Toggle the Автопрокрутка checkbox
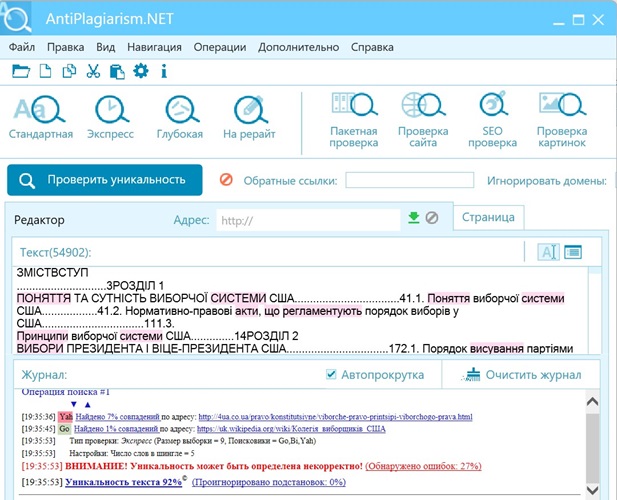 pos(331,374)
